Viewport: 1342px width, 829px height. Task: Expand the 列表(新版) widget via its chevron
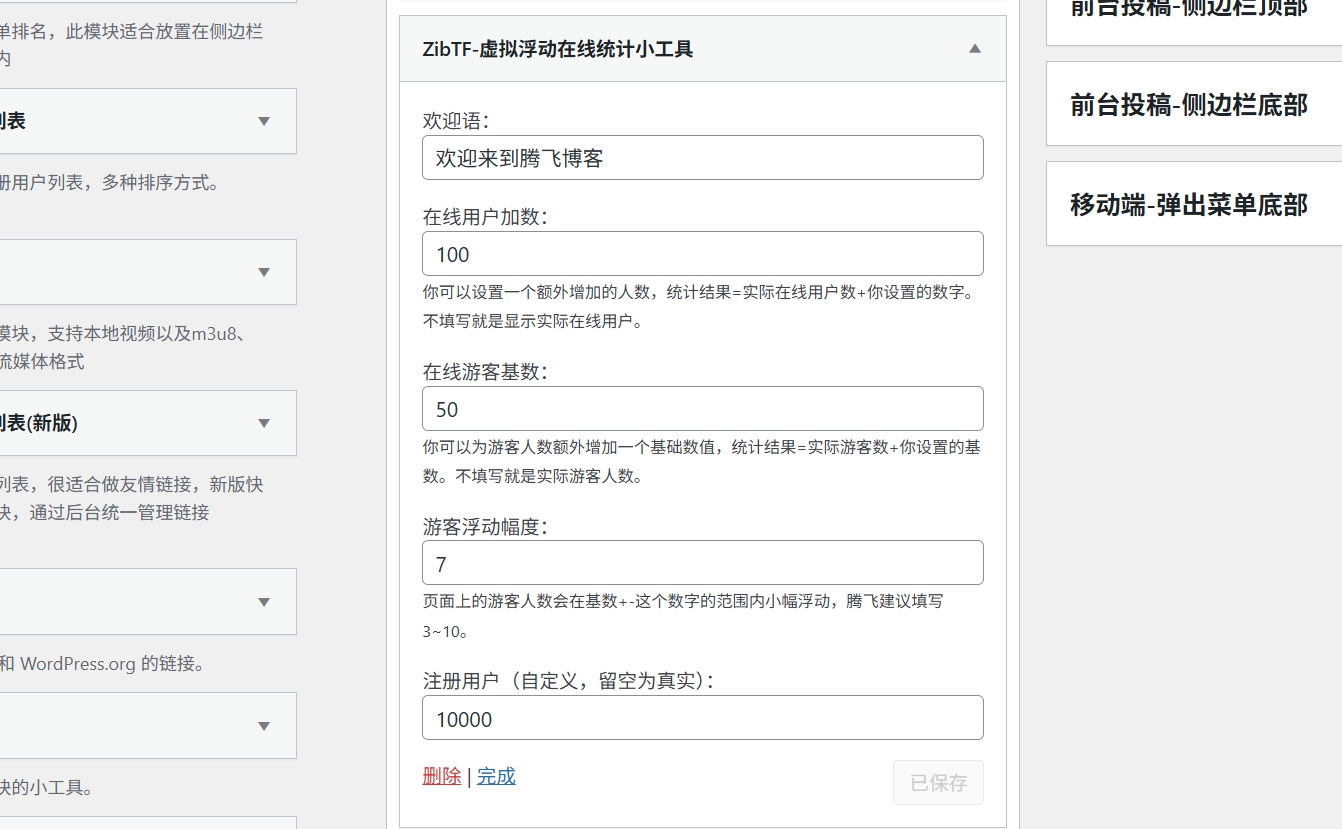(263, 423)
